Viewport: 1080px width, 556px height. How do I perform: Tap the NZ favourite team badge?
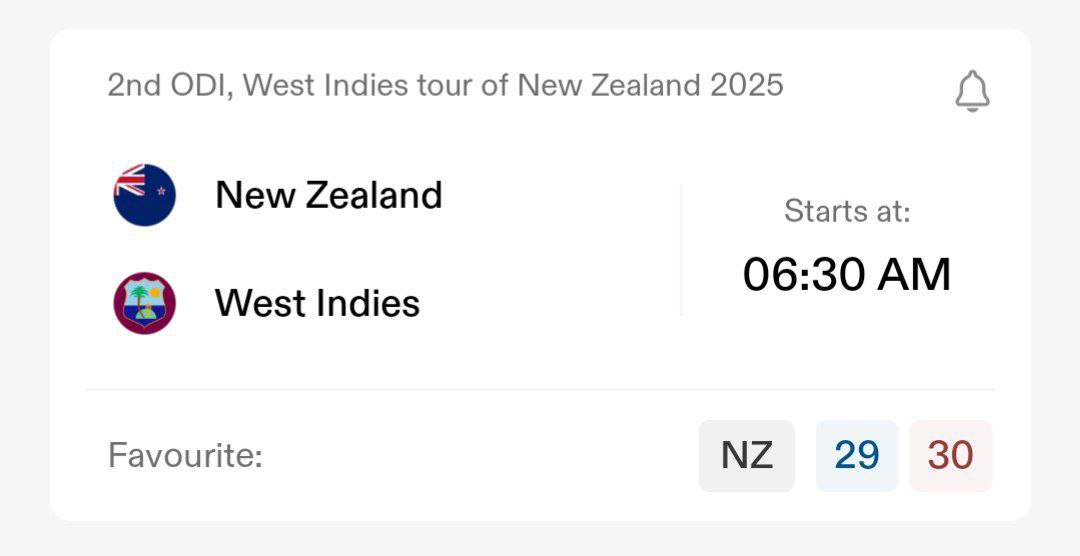746,456
